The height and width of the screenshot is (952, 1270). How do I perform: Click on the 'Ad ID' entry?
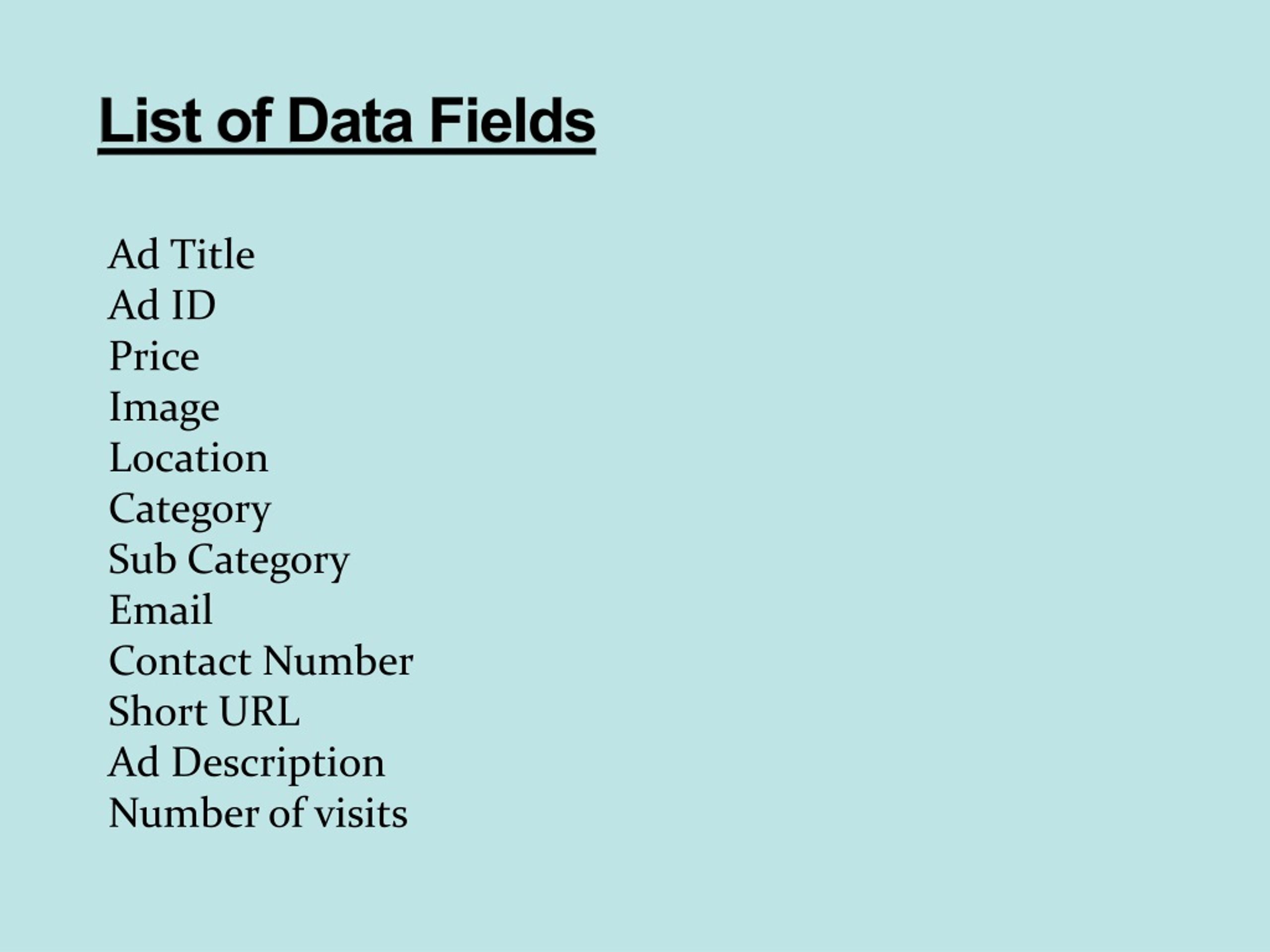tap(162, 305)
